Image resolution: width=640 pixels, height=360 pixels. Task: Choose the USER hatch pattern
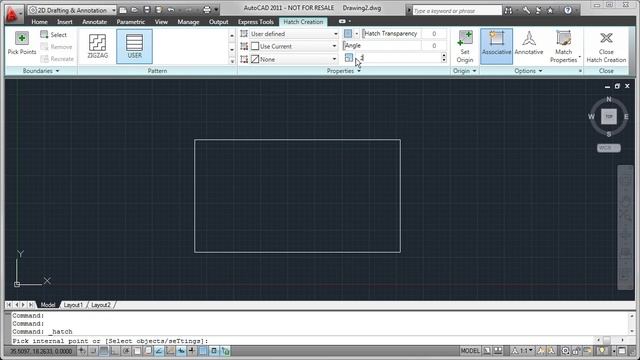point(134,46)
